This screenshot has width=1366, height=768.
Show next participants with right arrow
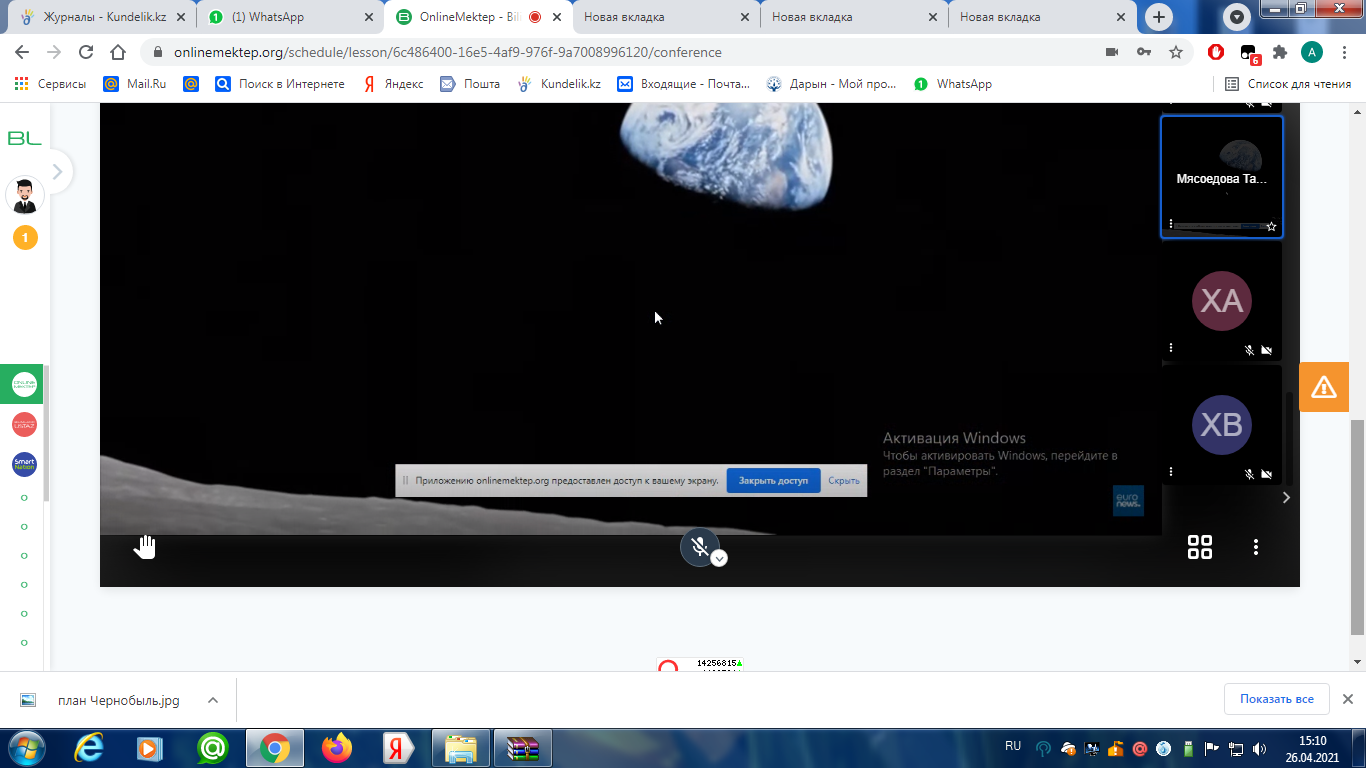tap(1286, 497)
